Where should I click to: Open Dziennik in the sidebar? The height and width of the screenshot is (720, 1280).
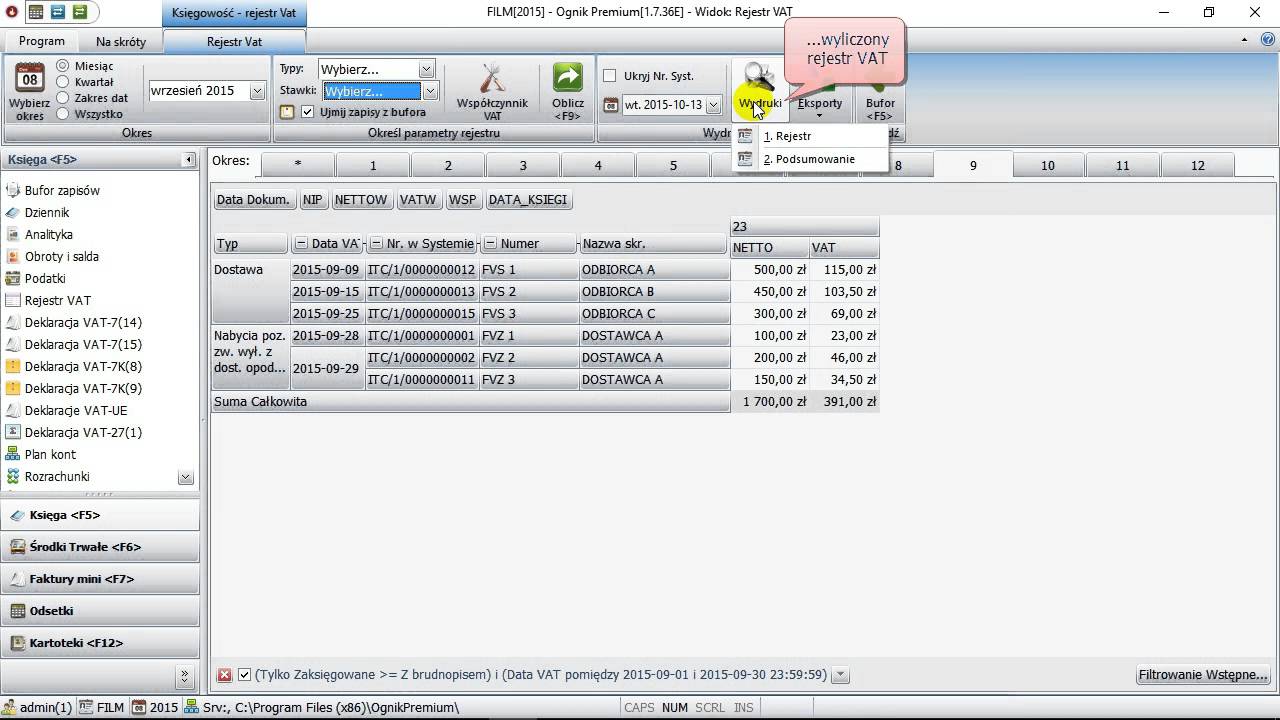click(x=47, y=212)
